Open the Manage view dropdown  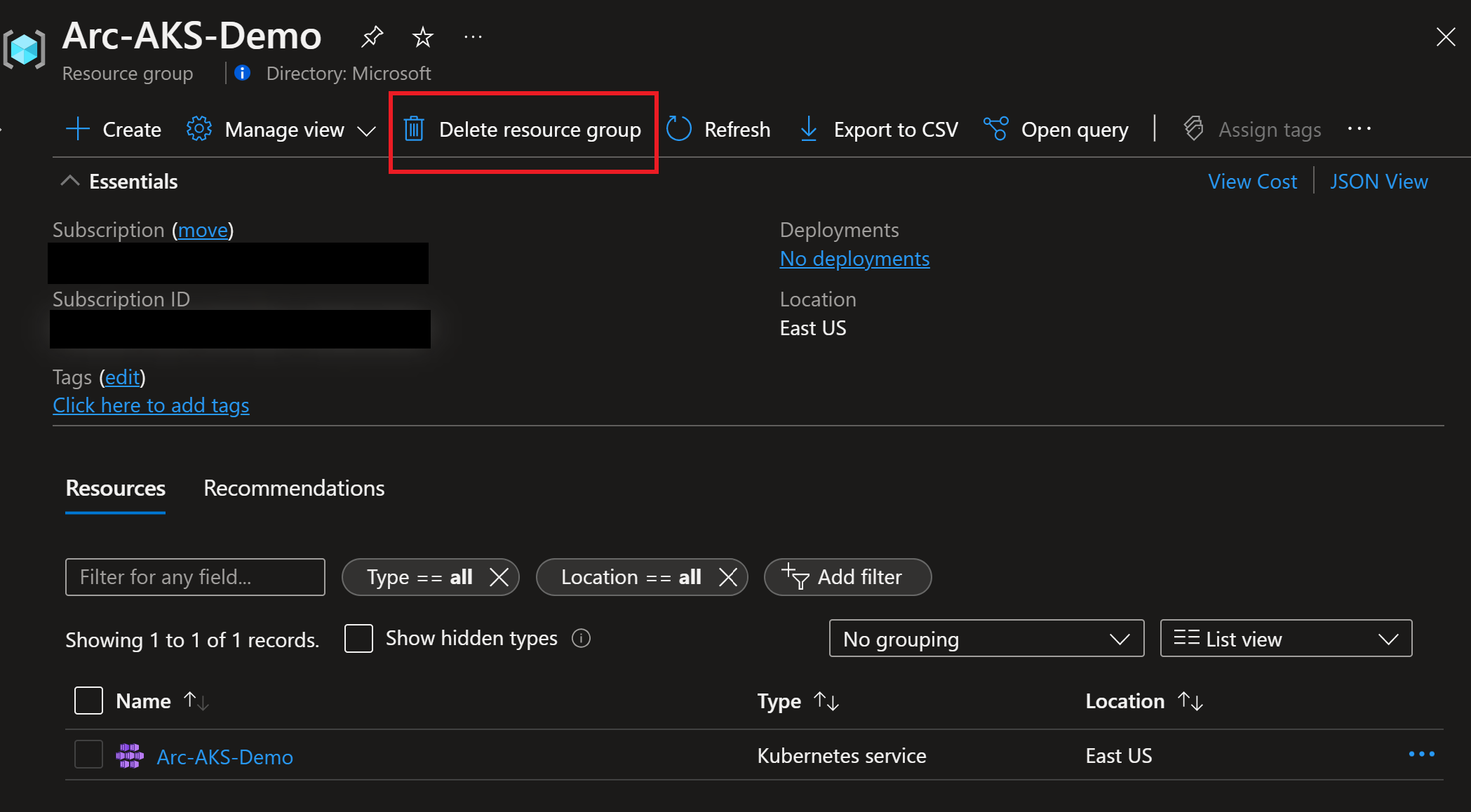(x=281, y=130)
